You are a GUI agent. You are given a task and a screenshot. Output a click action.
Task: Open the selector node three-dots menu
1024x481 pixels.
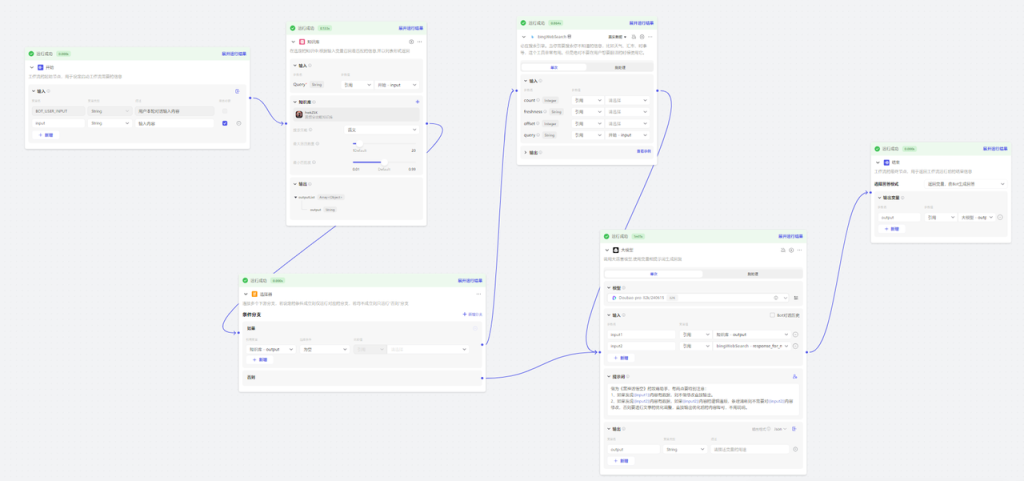(x=479, y=294)
